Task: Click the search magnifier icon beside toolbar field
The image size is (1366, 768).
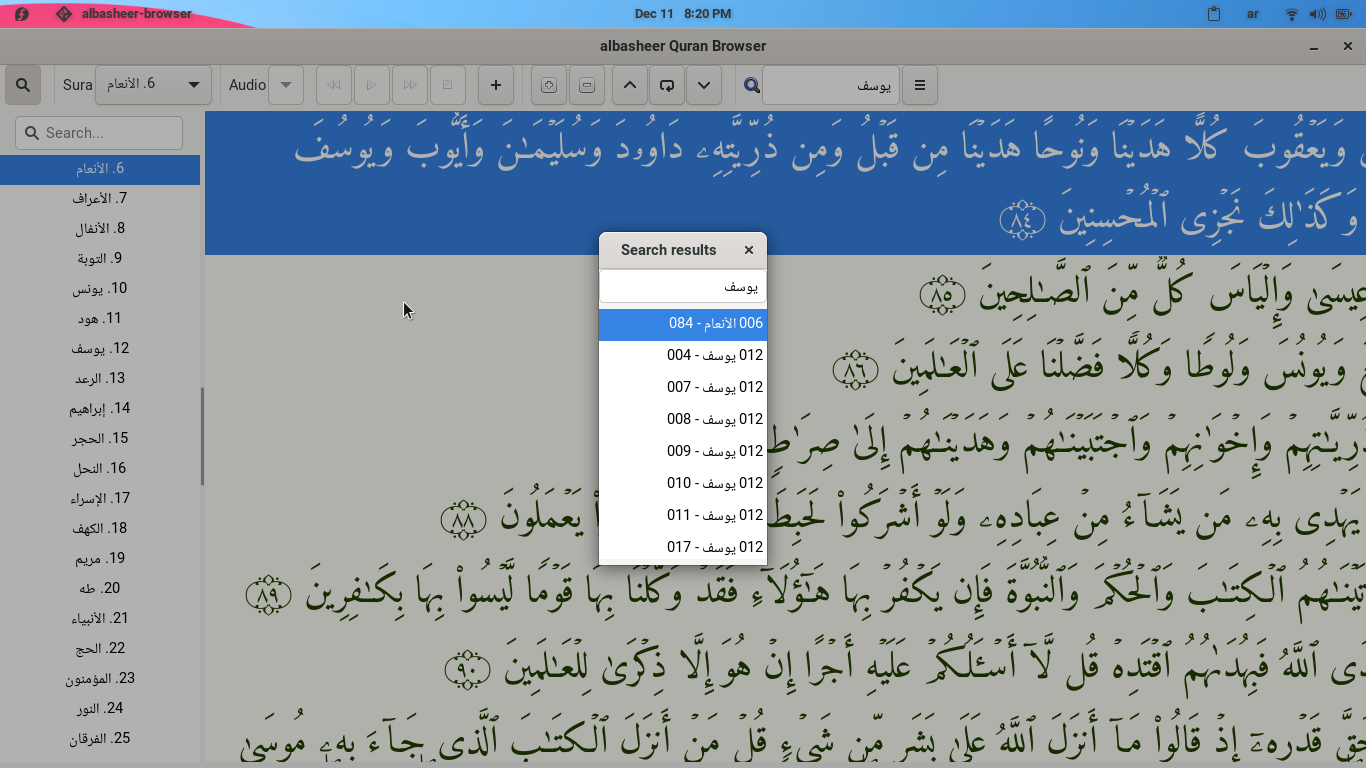Action: [x=752, y=85]
